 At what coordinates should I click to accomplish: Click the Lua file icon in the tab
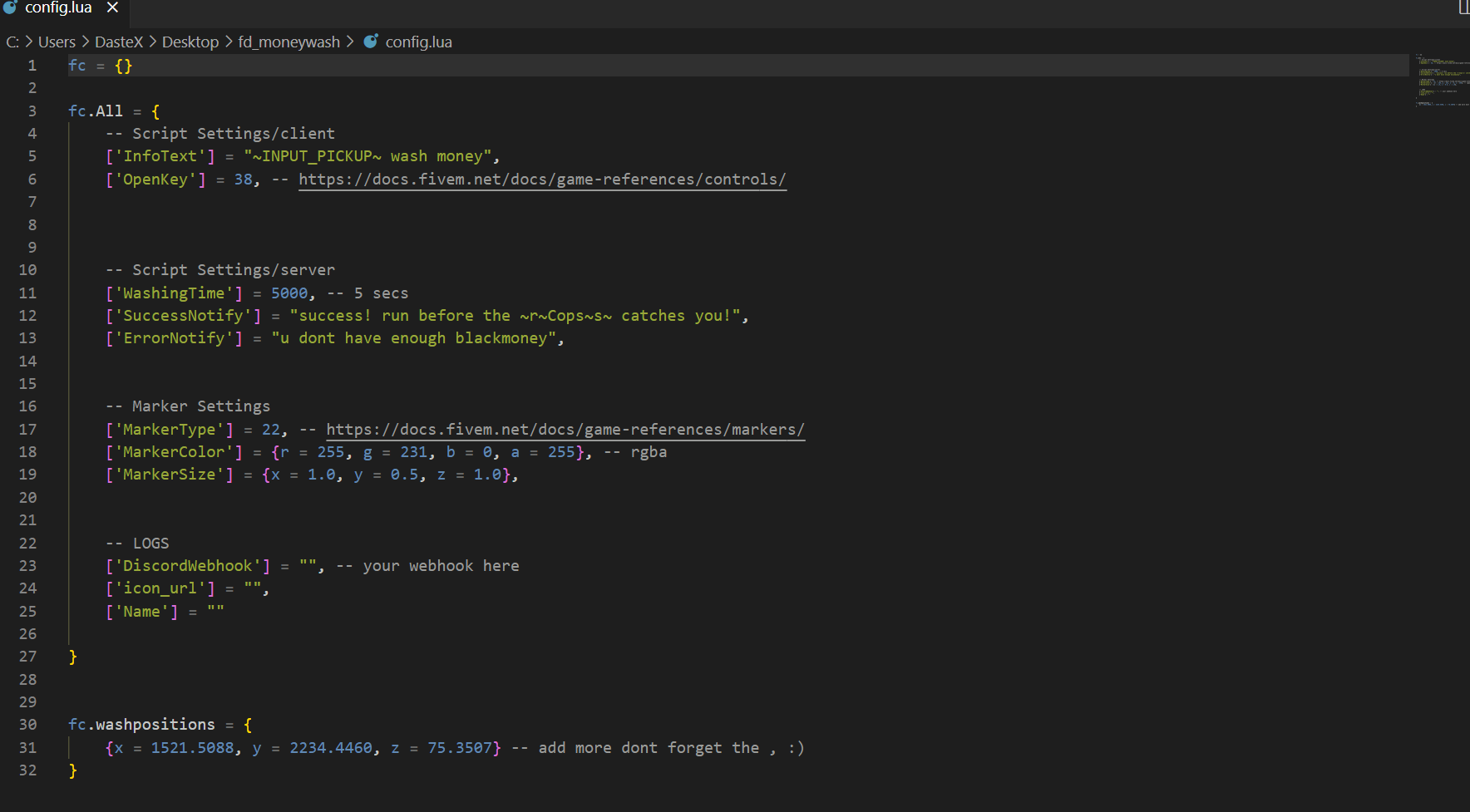tap(10, 7)
